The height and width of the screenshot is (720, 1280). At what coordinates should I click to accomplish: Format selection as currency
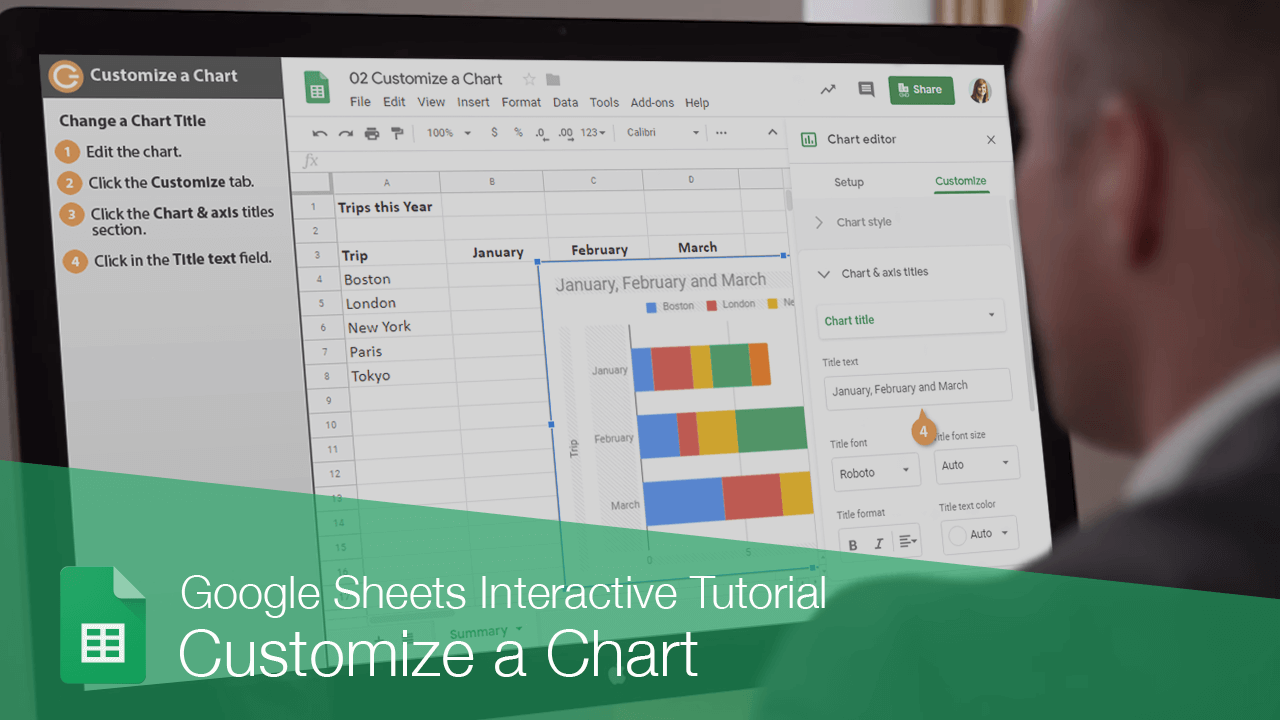[494, 131]
